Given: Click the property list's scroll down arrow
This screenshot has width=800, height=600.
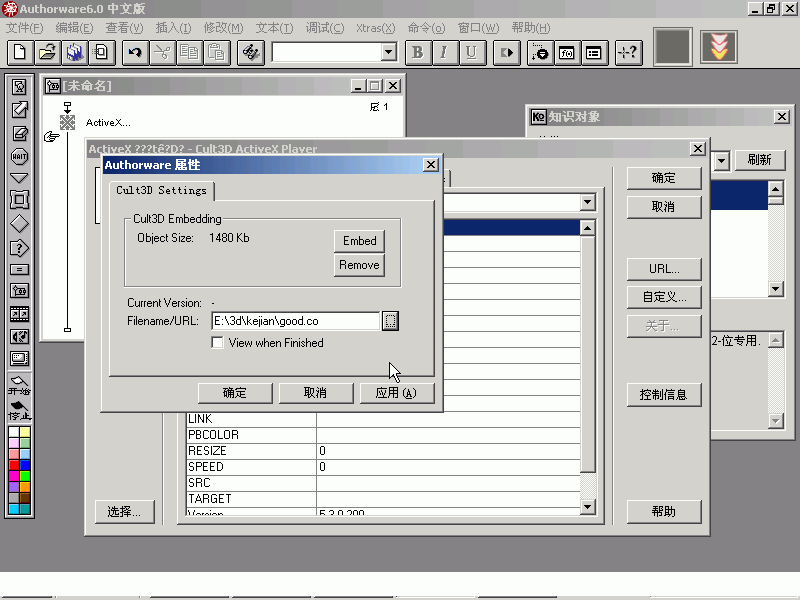Looking at the screenshot, I should [588, 507].
